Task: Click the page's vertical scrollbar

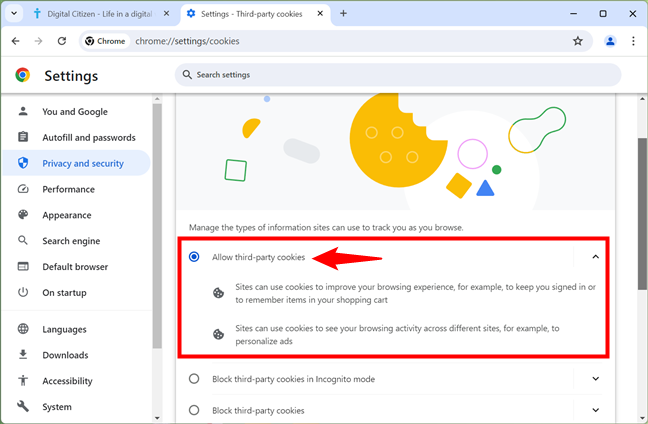Action: coord(642,200)
